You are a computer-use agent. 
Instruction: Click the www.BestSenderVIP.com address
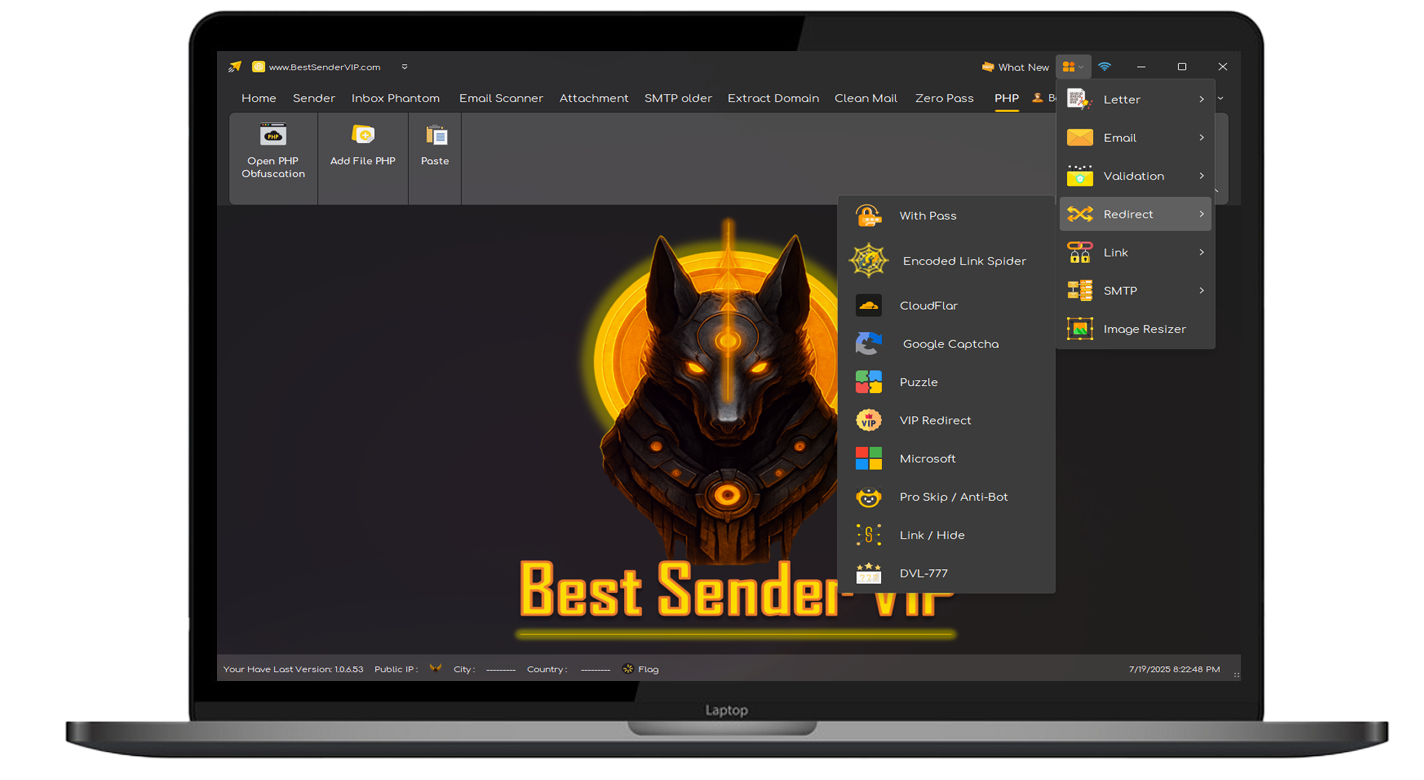coord(324,67)
